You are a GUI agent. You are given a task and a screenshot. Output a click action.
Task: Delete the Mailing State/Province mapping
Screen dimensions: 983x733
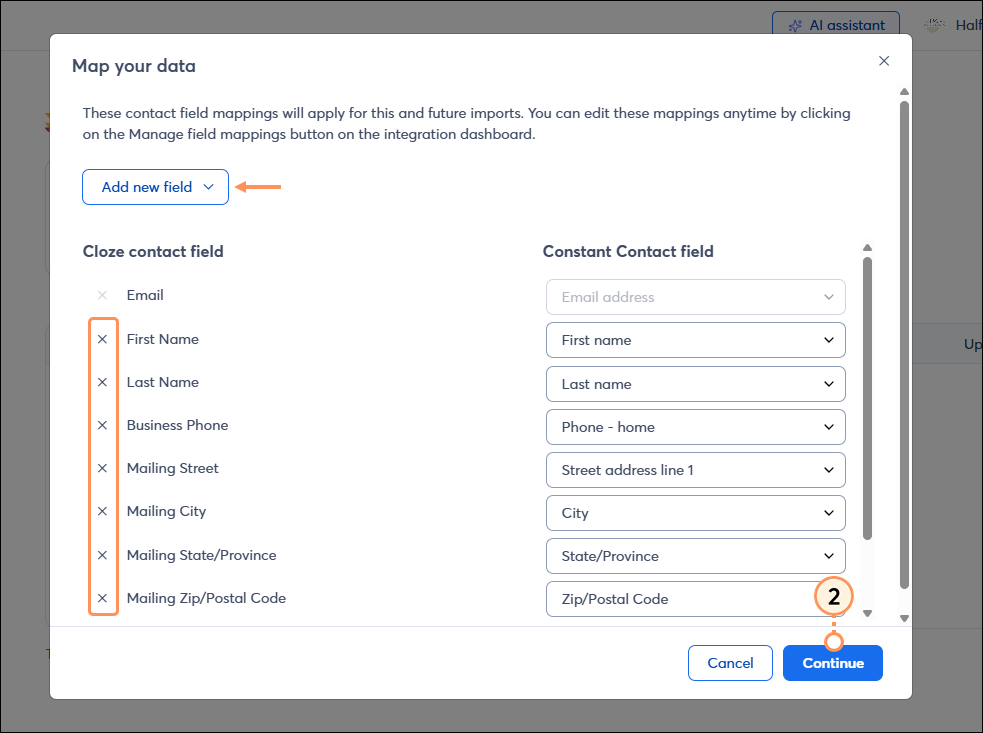click(103, 554)
